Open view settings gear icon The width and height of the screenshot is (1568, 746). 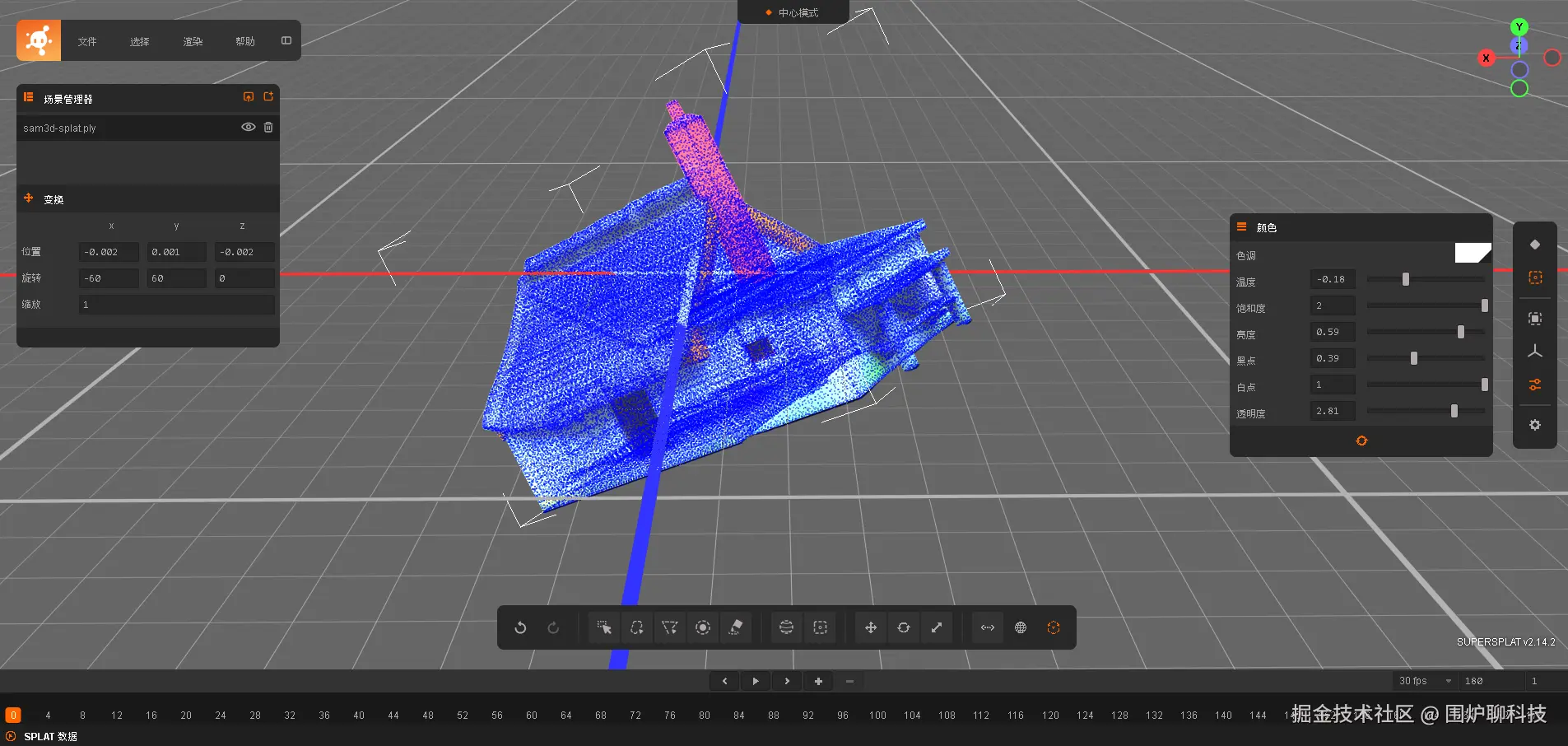pos(1535,425)
